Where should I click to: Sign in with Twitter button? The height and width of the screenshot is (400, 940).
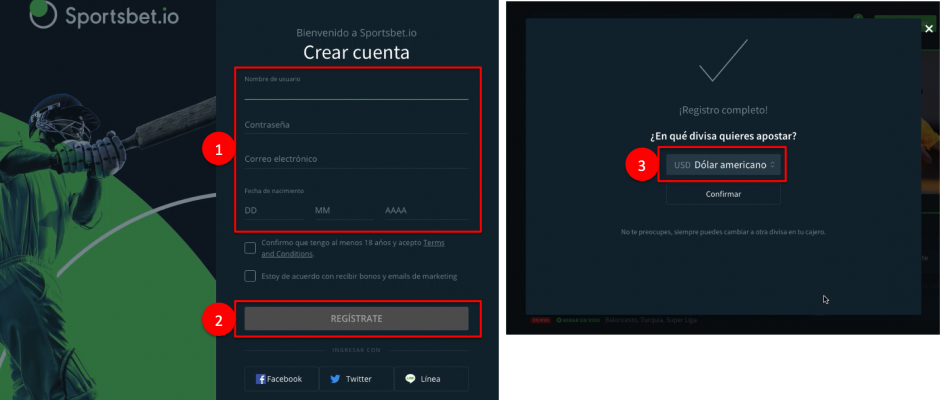356,379
